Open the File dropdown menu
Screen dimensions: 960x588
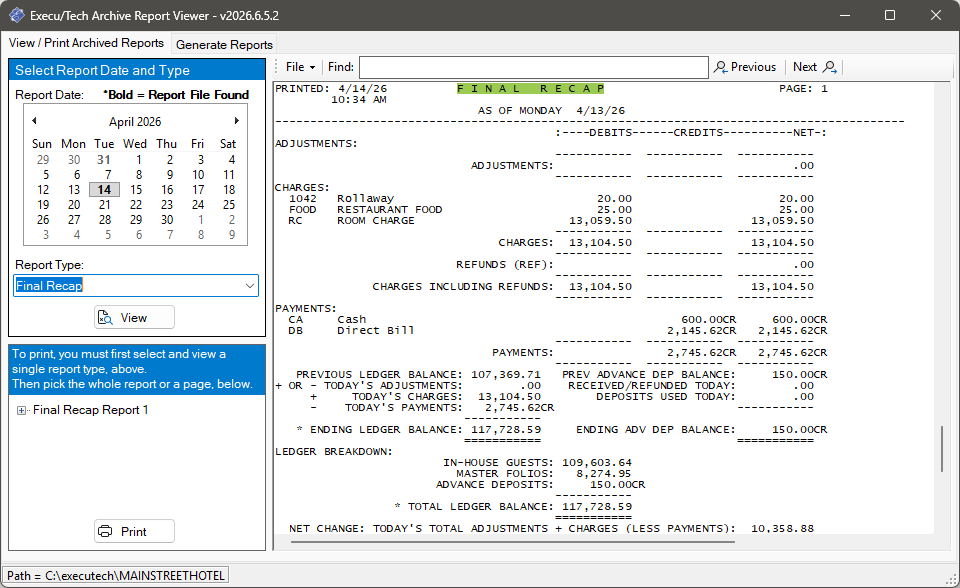point(300,67)
